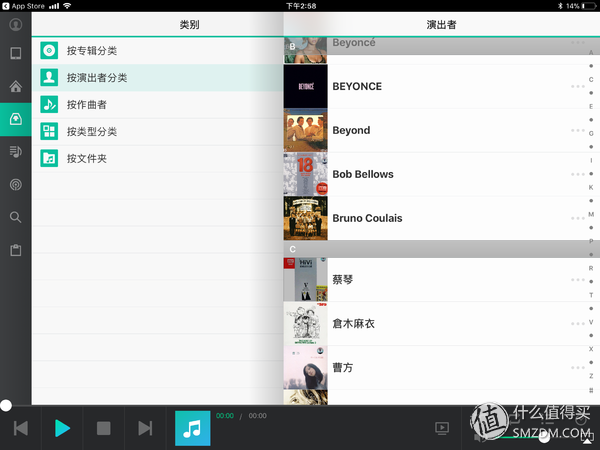
Task: Open more options for 曹方 row
Action: (577, 368)
